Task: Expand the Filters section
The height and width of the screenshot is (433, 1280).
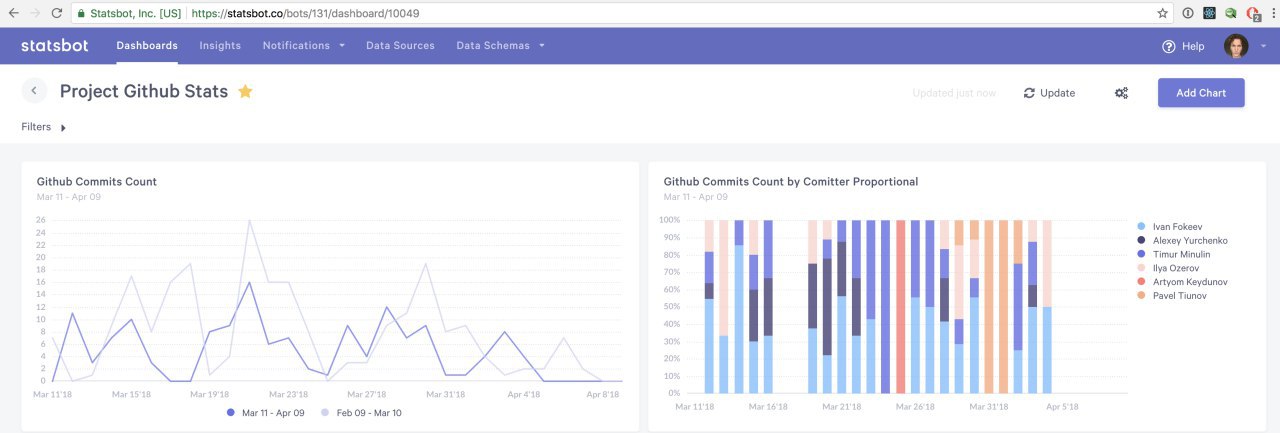Action: pyautogui.click(x=44, y=127)
